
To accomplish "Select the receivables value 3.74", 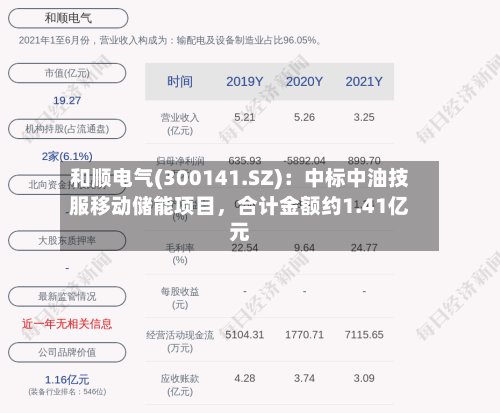I will click(304, 378).
